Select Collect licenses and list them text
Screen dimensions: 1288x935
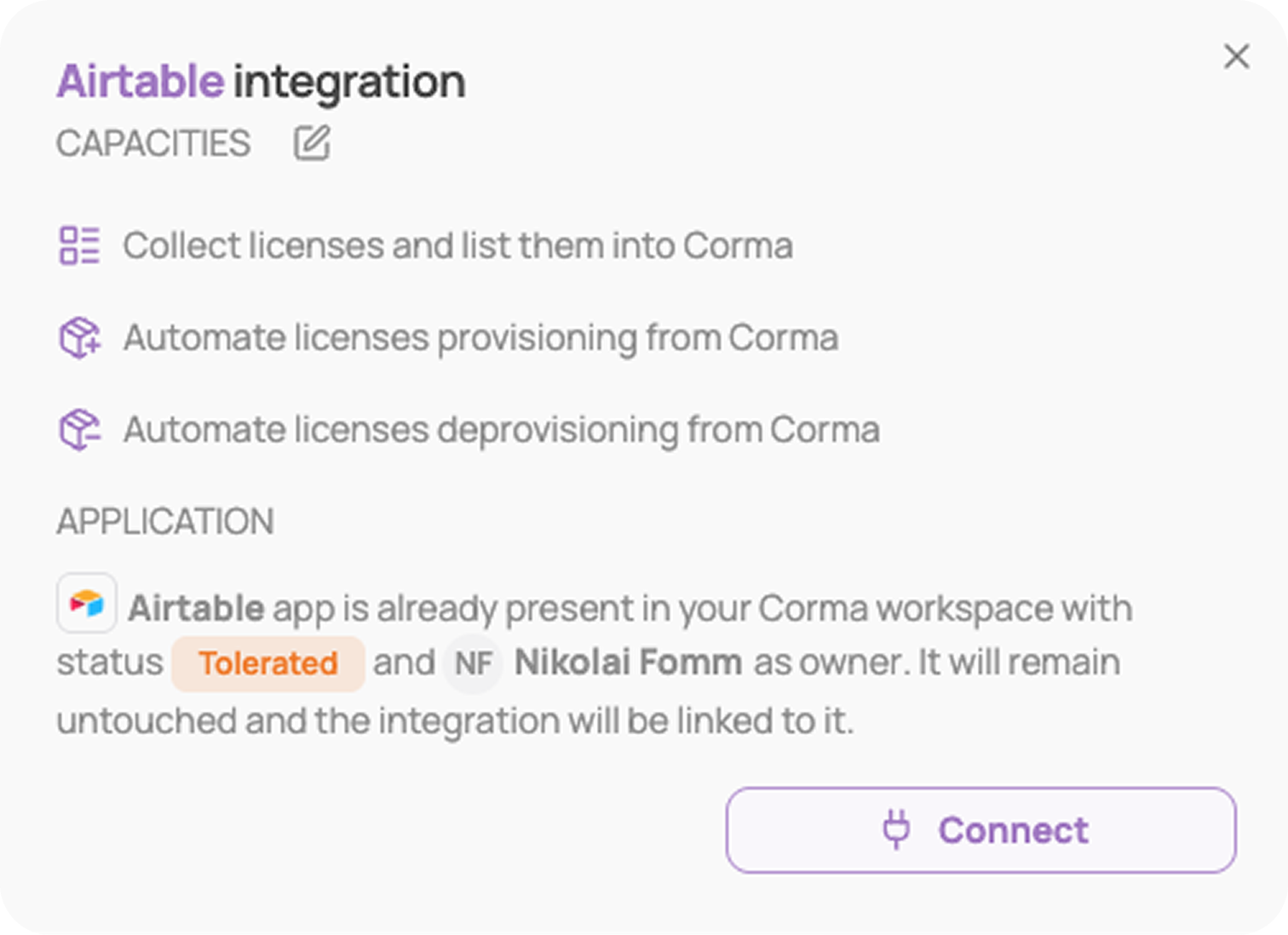coord(458,246)
